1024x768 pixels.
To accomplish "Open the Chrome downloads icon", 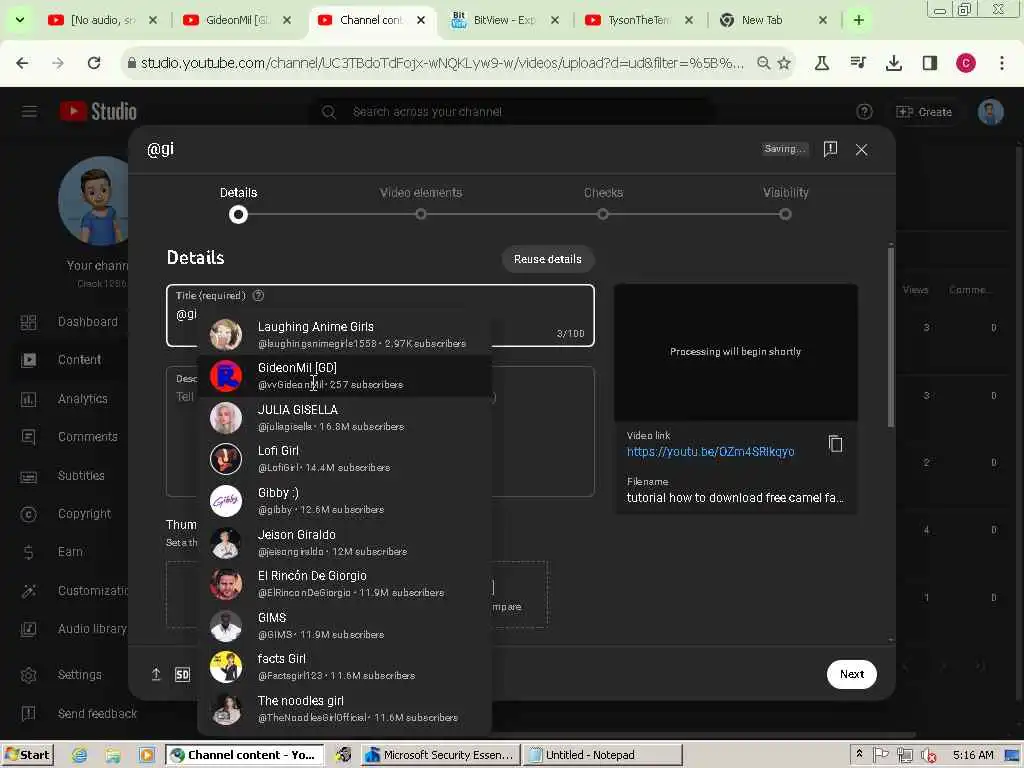I will [893, 63].
